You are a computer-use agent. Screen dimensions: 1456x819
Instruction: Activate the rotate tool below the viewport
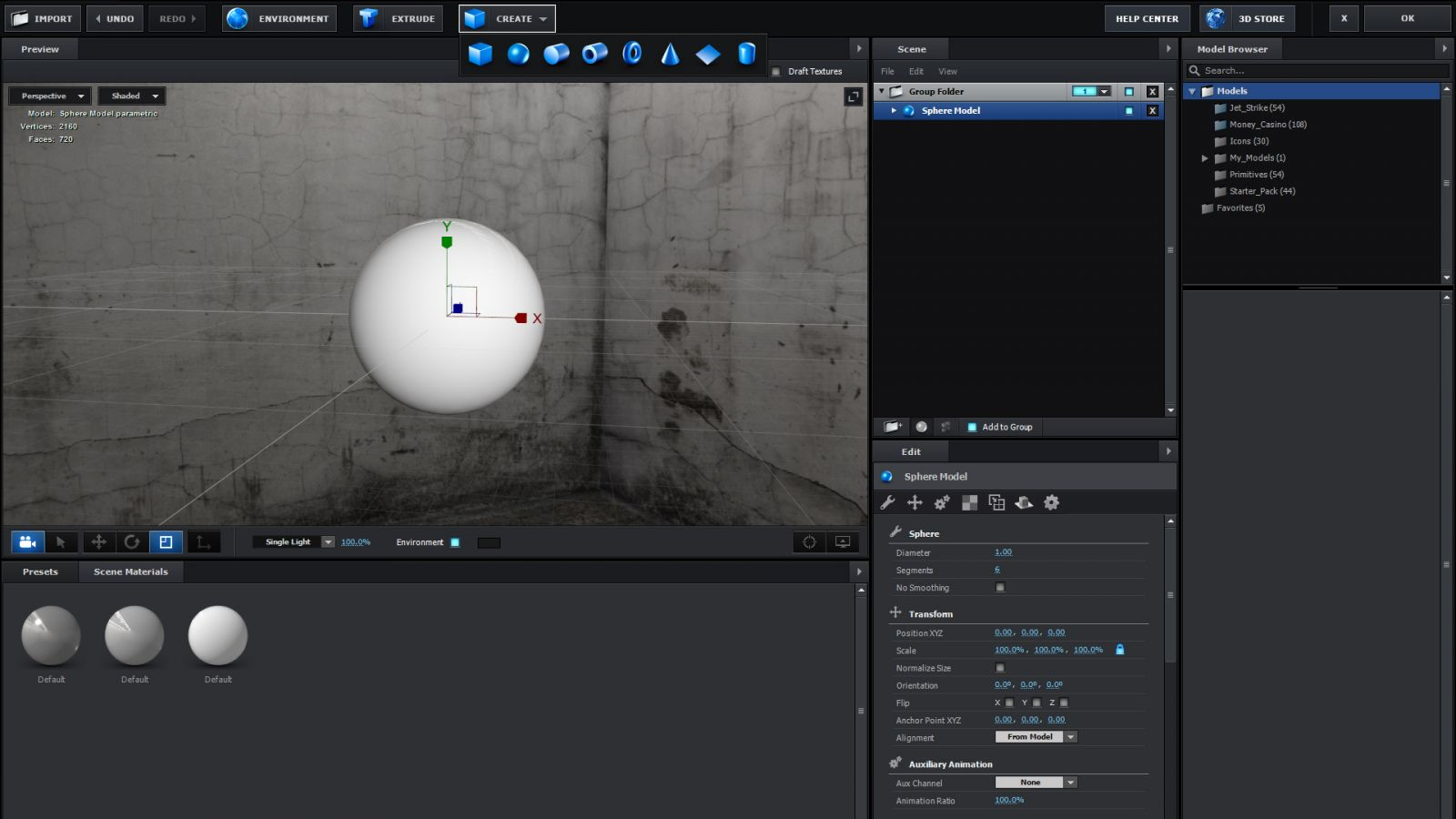coord(132,542)
